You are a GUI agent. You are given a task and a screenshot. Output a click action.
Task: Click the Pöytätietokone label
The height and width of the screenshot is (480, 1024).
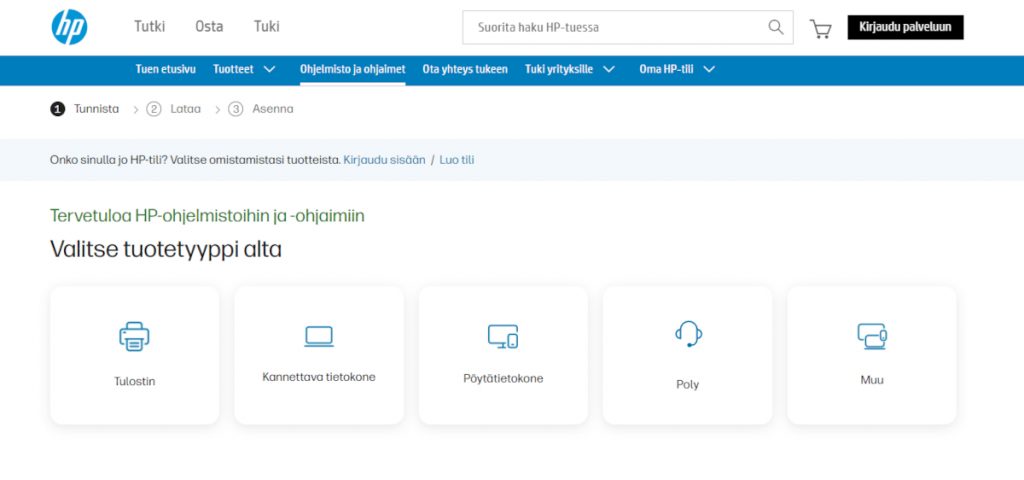point(503,379)
